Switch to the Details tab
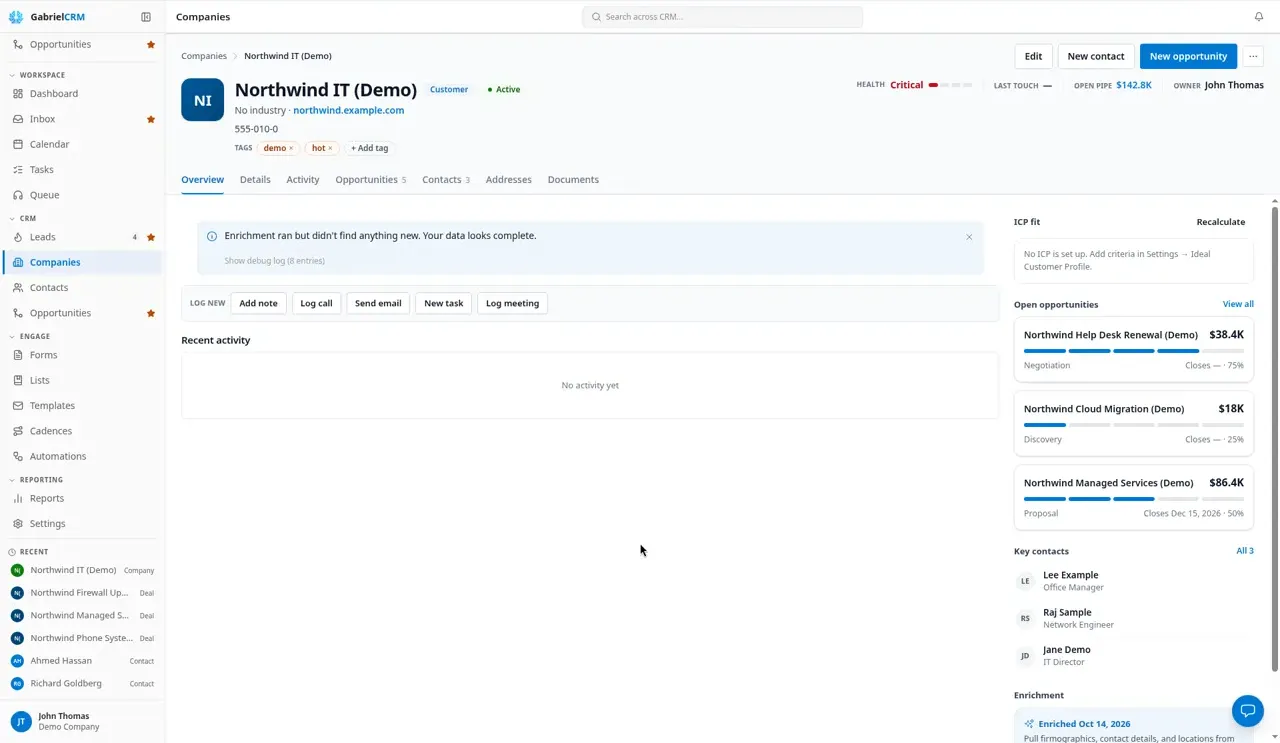Screen dimensions: 1280x743 tap(255, 180)
